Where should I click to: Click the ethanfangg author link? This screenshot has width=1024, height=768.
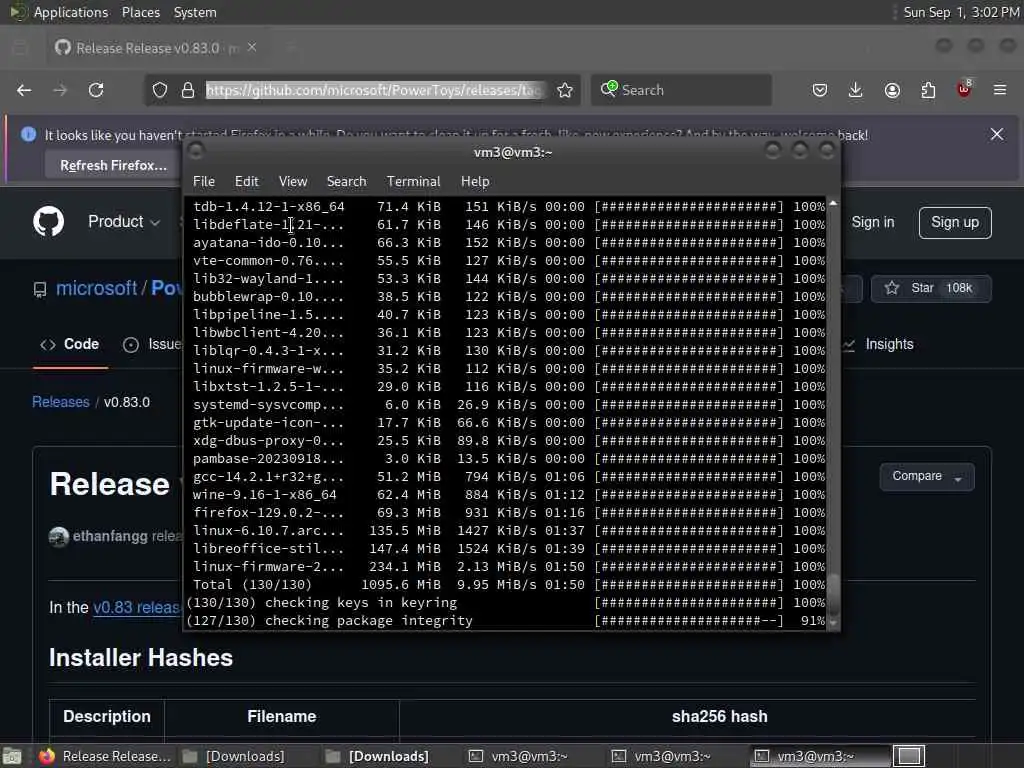pyautogui.click(x=110, y=536)
